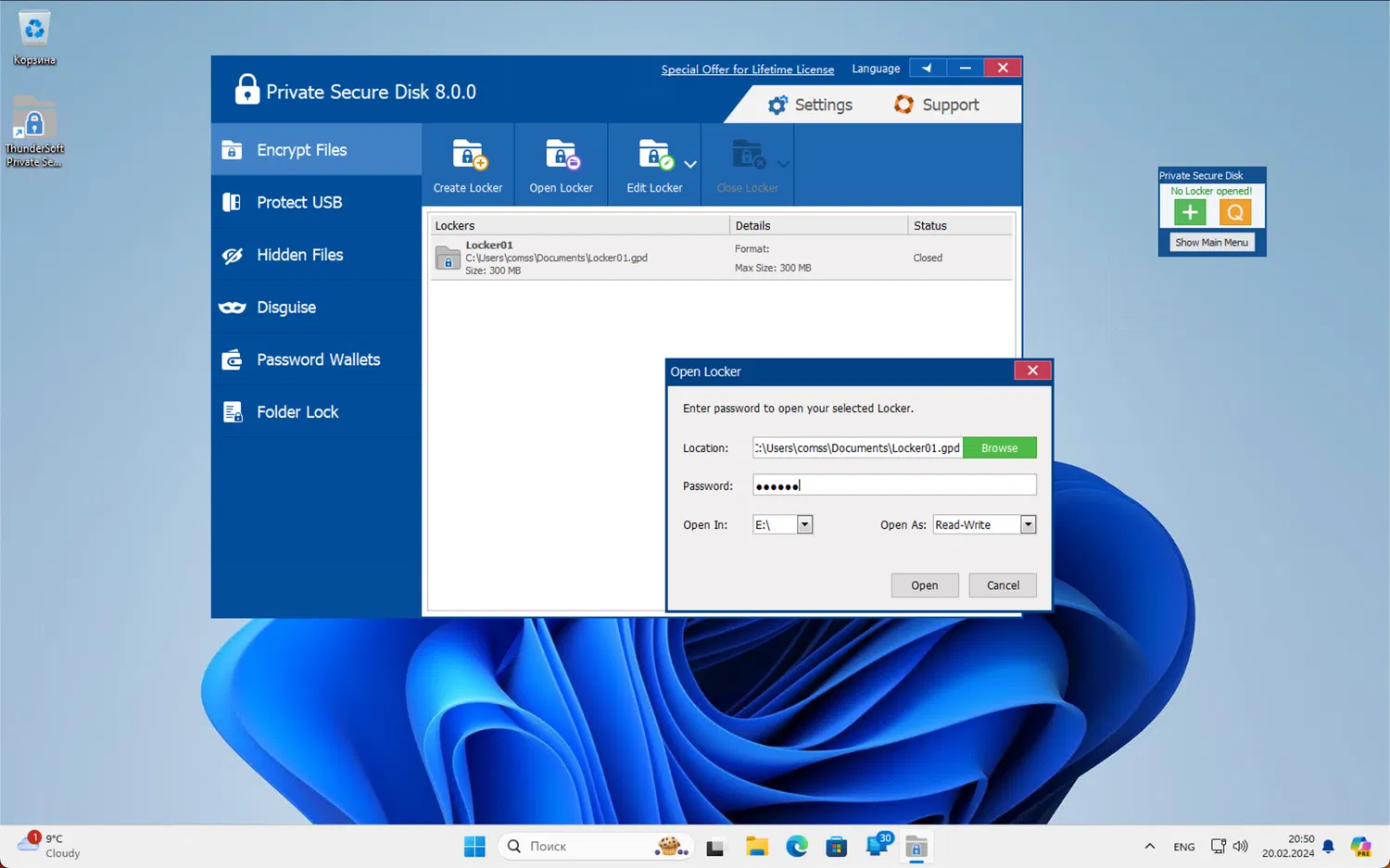Image resolution: width=1390 pixels, height=868 pixels.
Task: Click the orange search icon in mini widget
Action: pyautogui.click(x=1234, y=213)
